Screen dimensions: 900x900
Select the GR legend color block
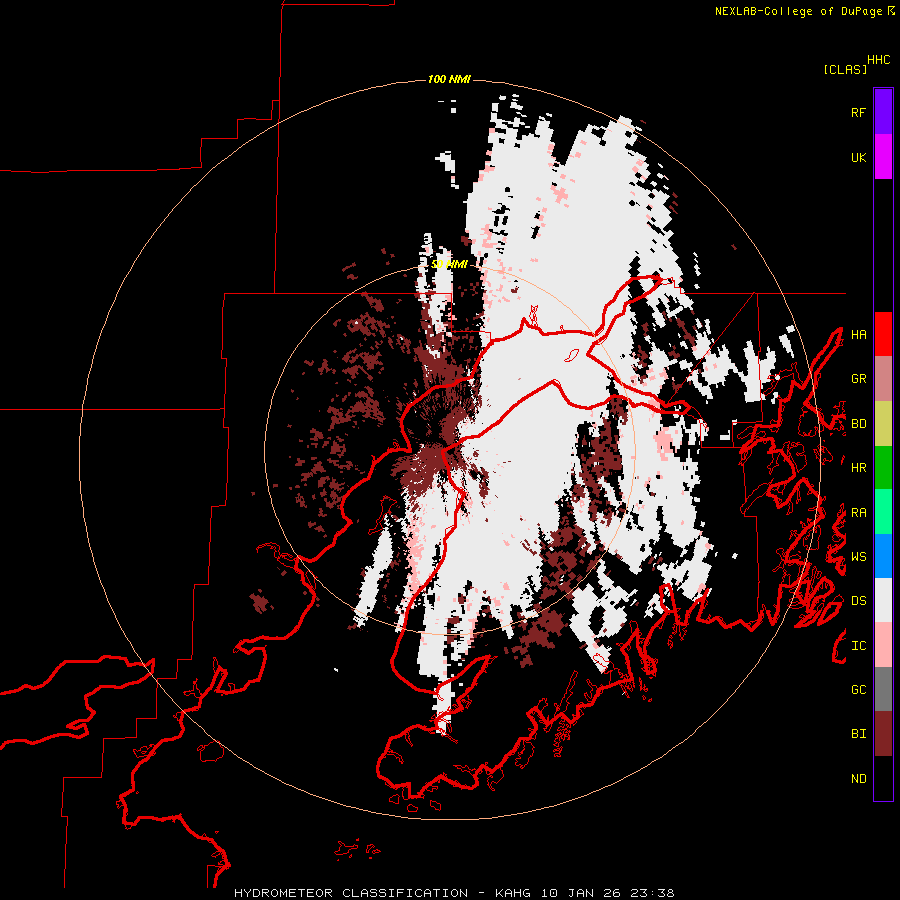click(x=883, y=379)
